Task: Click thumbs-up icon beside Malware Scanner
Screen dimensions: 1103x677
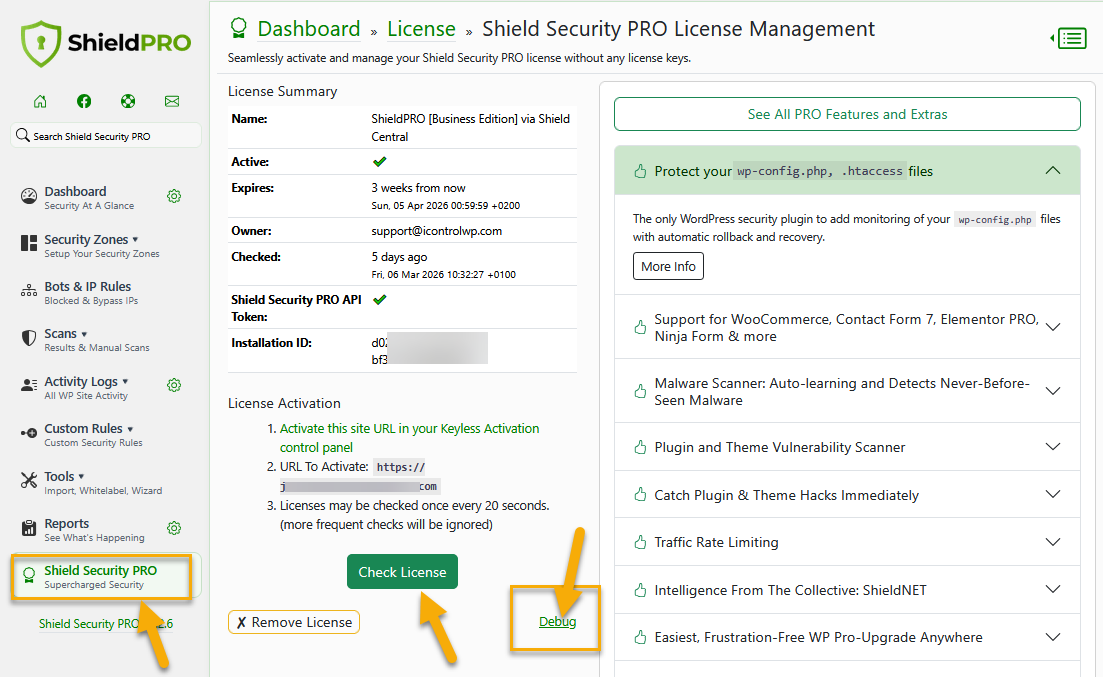Action: 639,391
